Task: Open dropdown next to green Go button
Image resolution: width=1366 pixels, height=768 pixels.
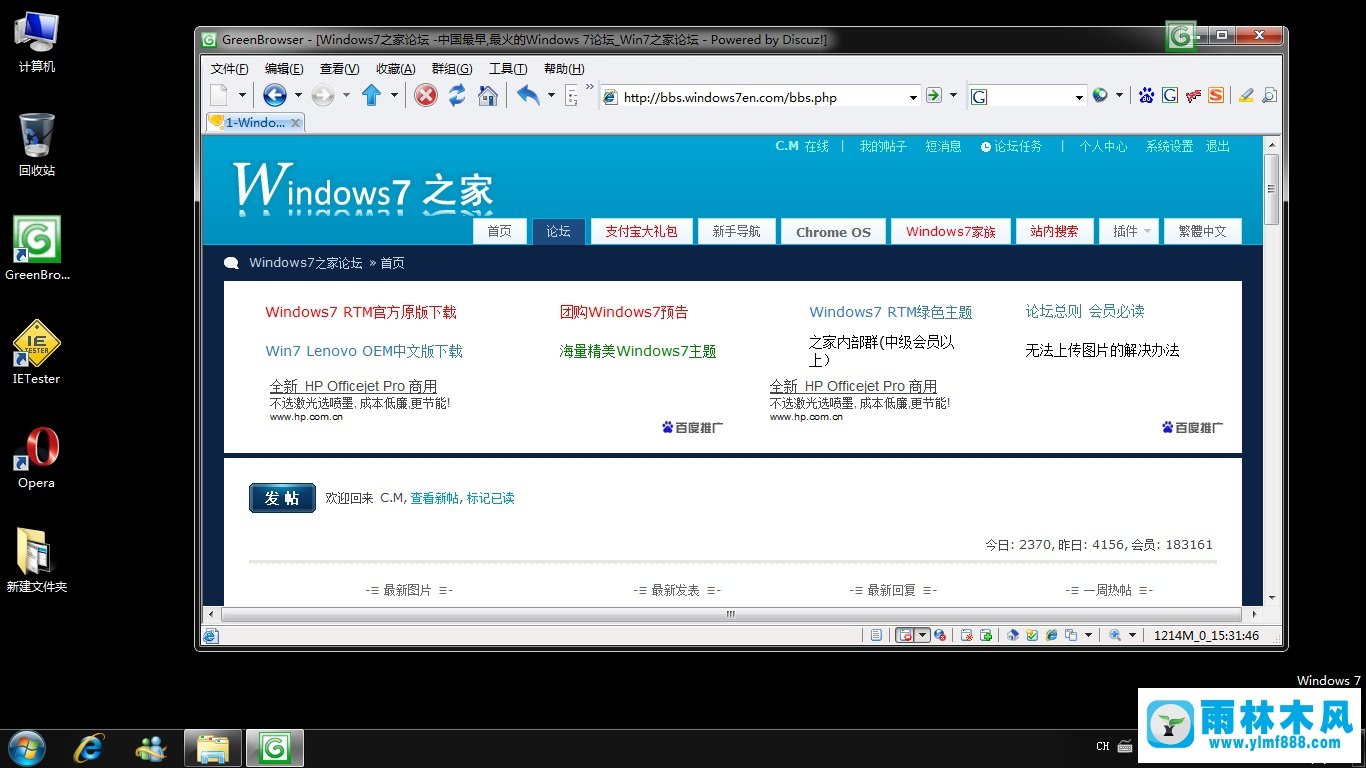Action: click(x=953, y=96)
